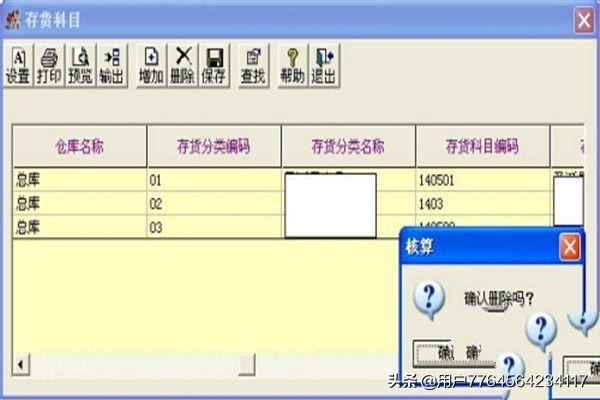Open 帮助 (Help) toolbar icon

tap(292, 65)
